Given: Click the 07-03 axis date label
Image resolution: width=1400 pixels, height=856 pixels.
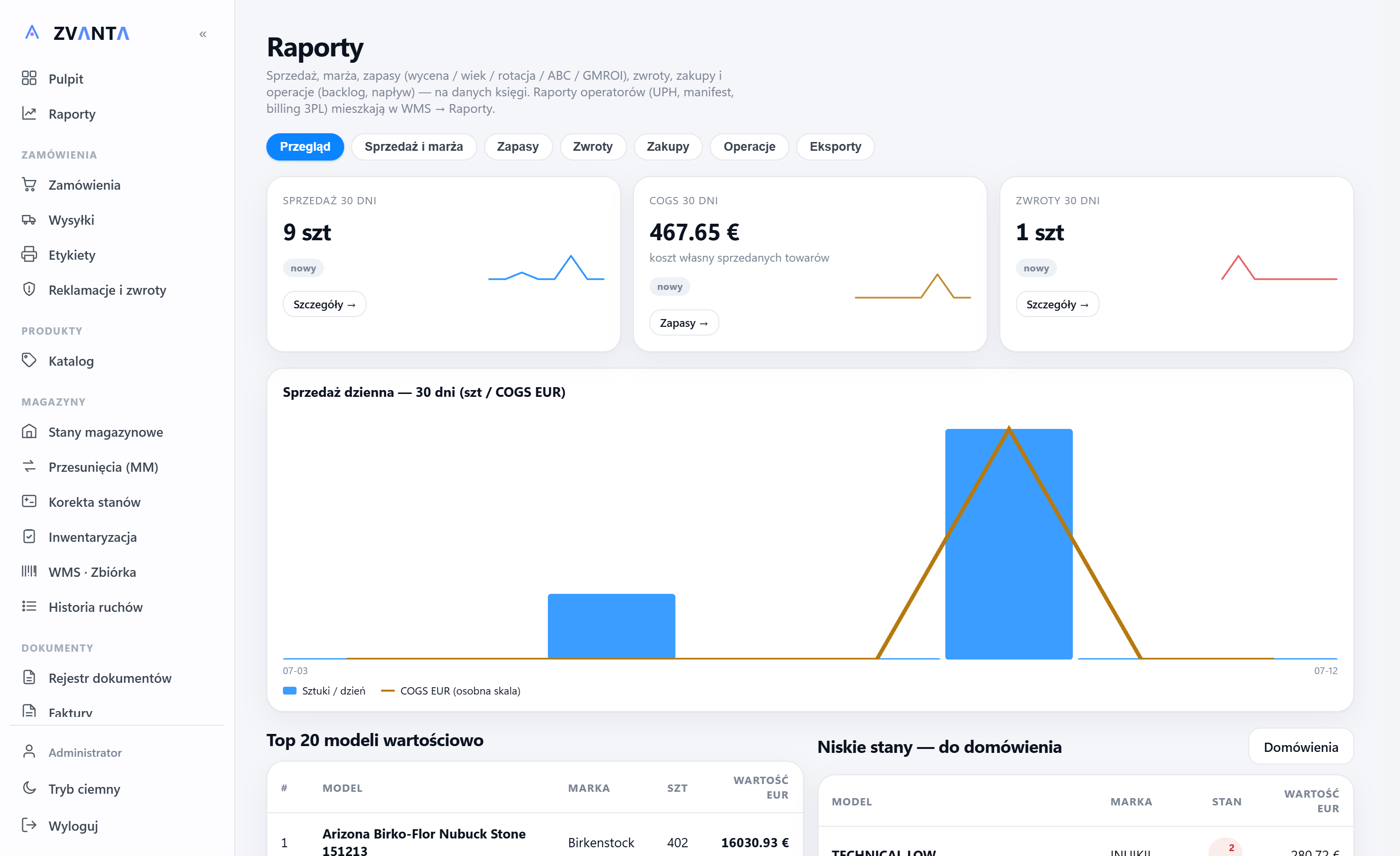Looking at the screenshot, I should [x=295, y=671].
